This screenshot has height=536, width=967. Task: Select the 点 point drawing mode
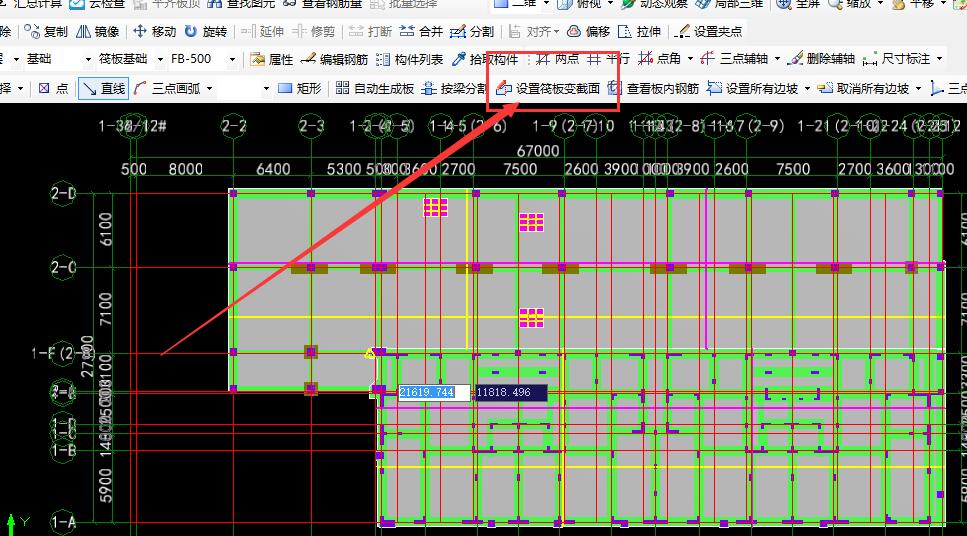pos(54,89)
